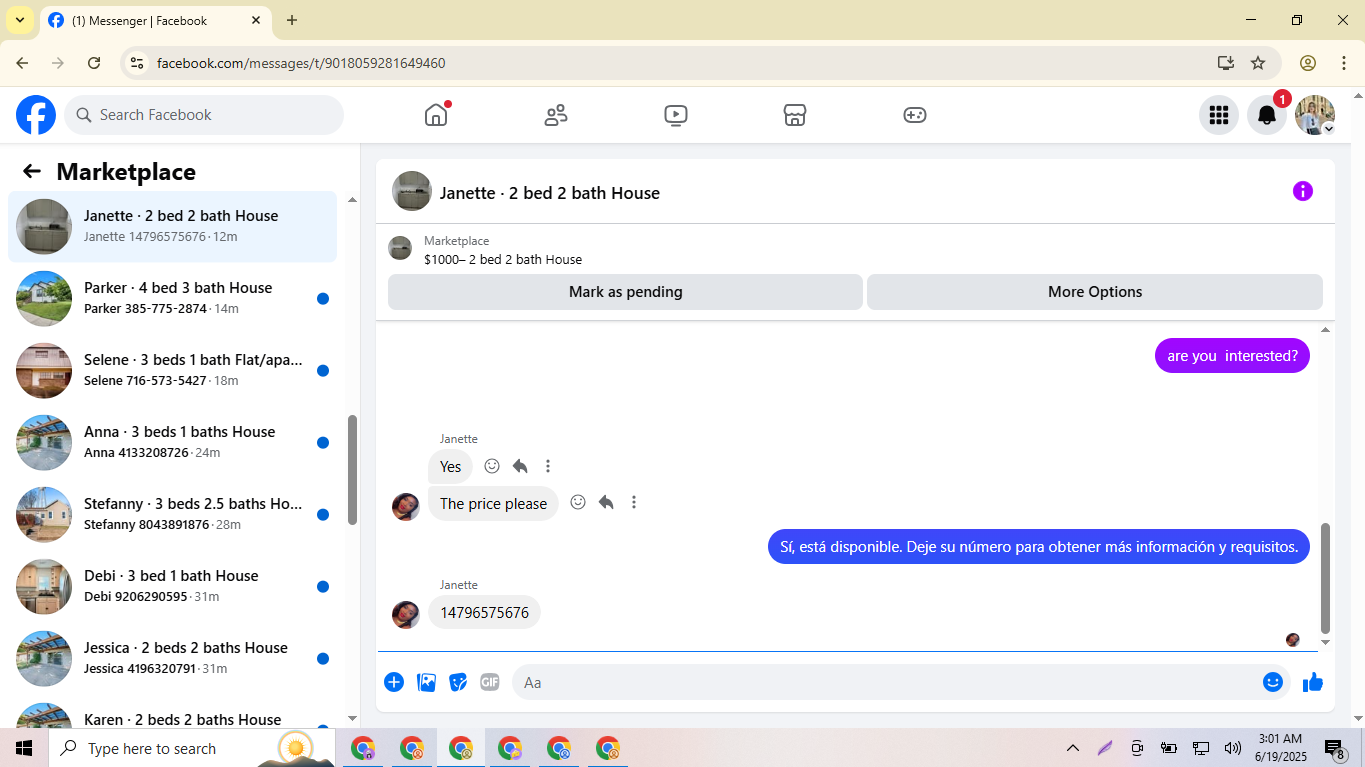The width and height of the screenshot is (1365, 767).
Task: Select Janette 2 bed 2 bath House chat
Action: click(172, 227)
